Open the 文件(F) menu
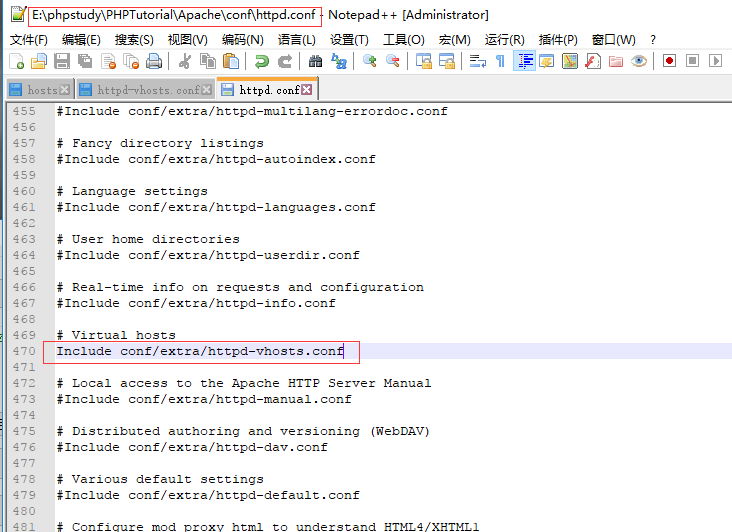The height and width of the screenshot is (532, 732). click(29, 40)
